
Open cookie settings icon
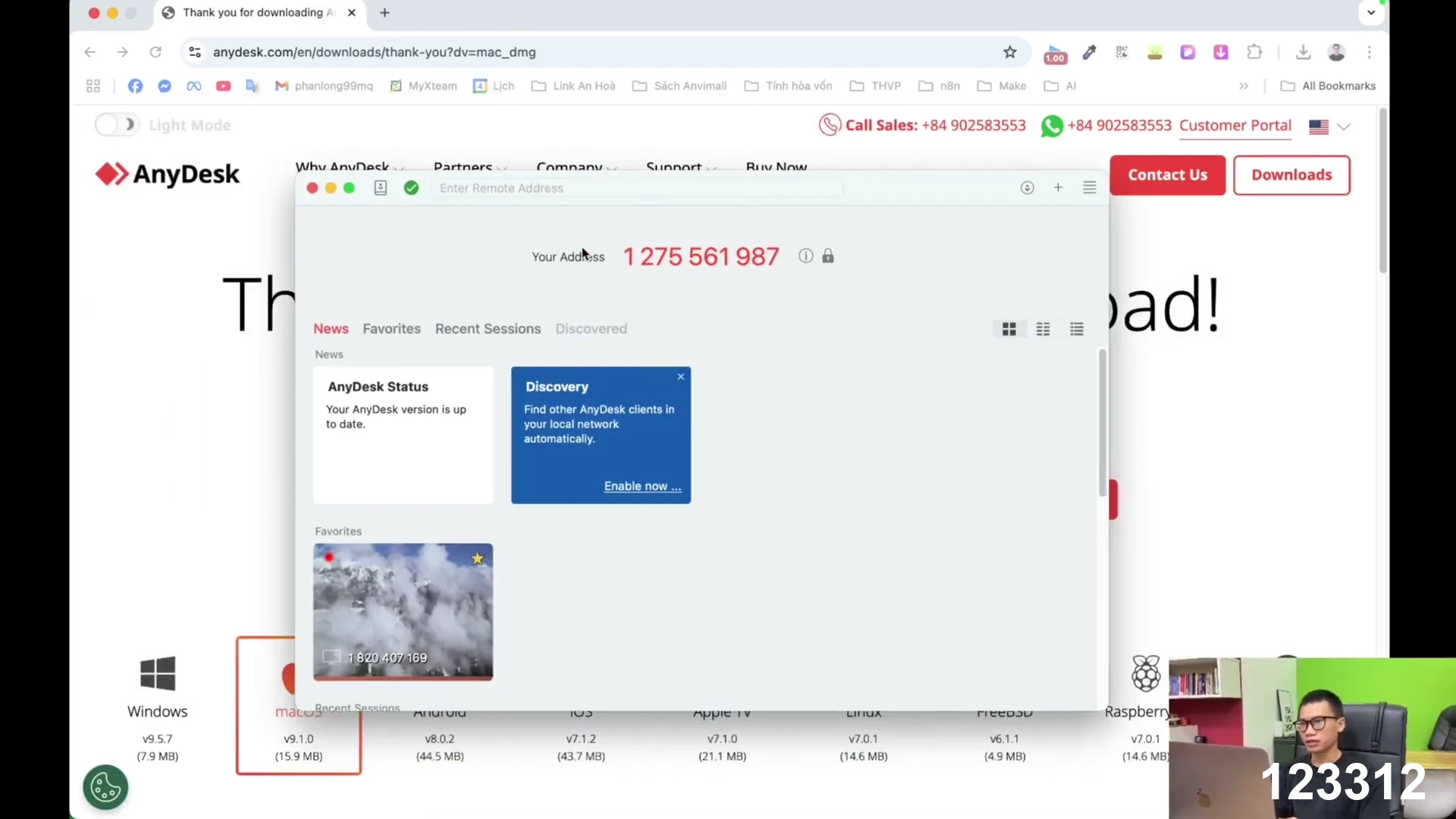point(105,787)
